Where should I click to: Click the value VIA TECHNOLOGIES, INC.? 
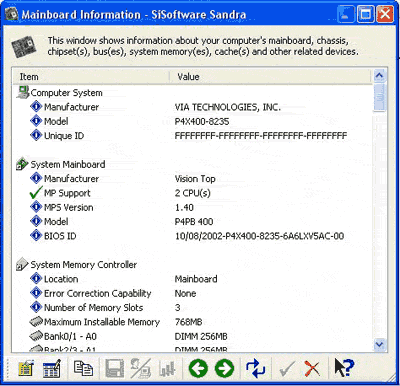228,107
